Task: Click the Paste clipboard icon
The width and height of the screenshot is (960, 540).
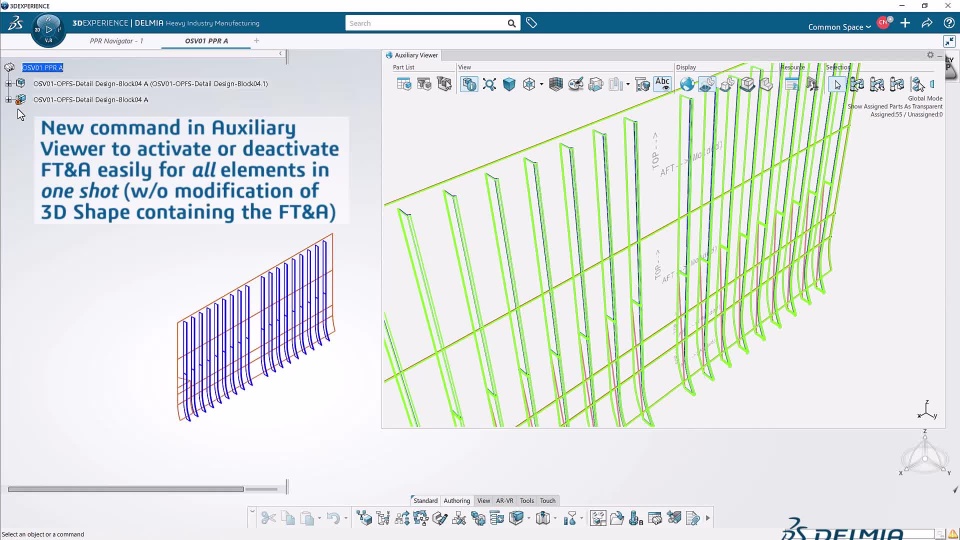Action: [x=307, y=519]
